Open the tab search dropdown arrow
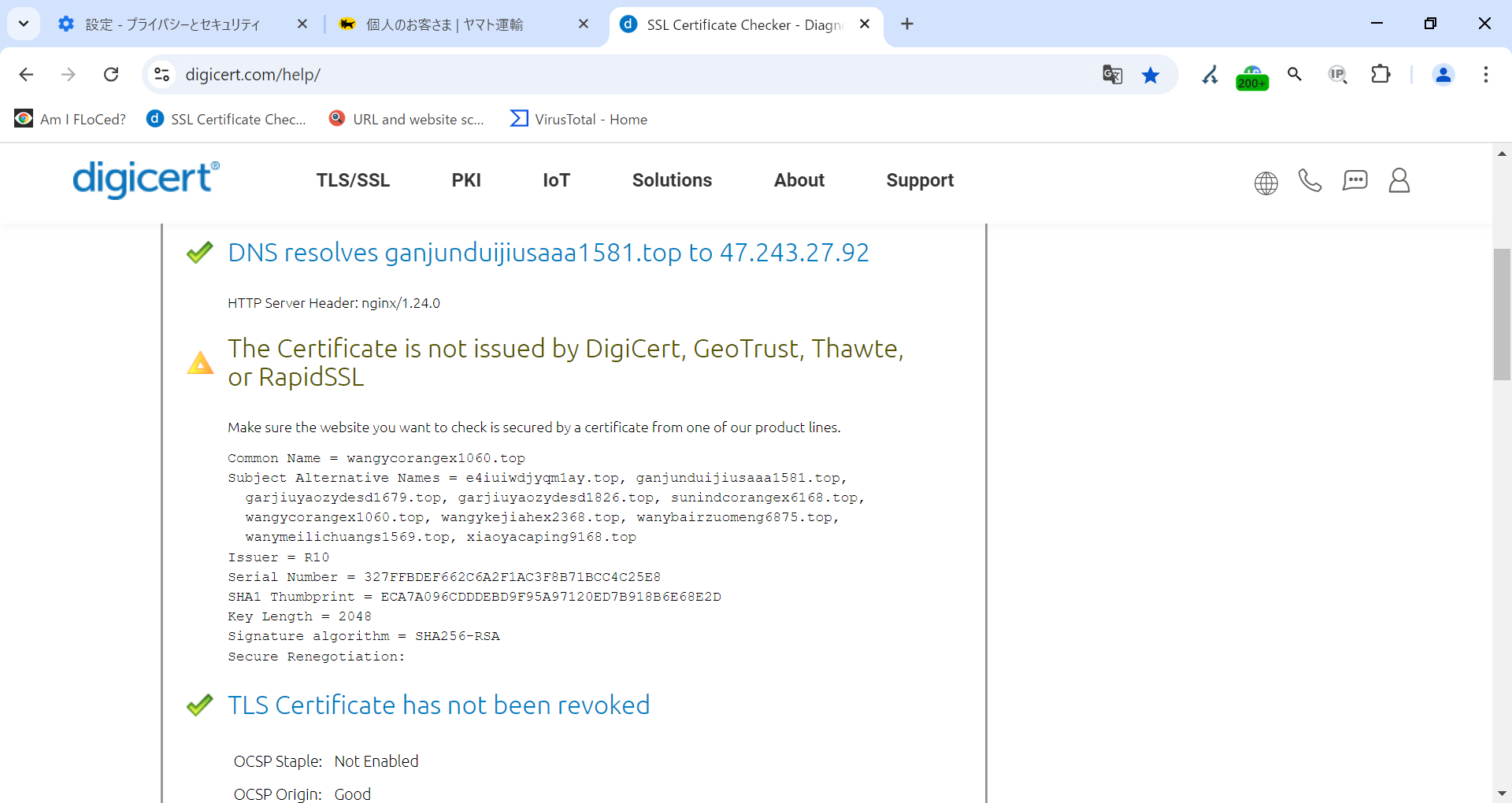 [x=24, y=24]
